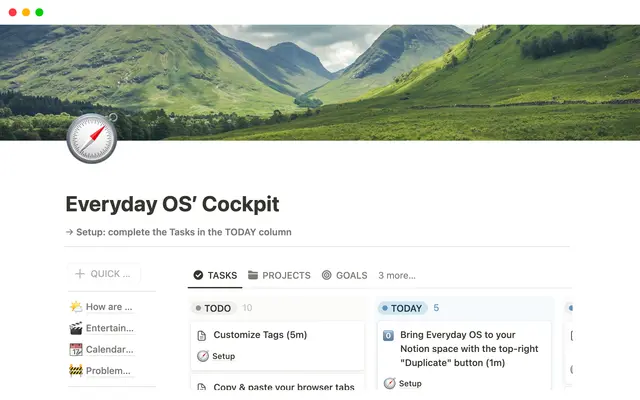Click the compass Setup icon under Customize Tags
The width and height of the screenshot is (640, 400).
pyautogui.click(x=203, y=356)
